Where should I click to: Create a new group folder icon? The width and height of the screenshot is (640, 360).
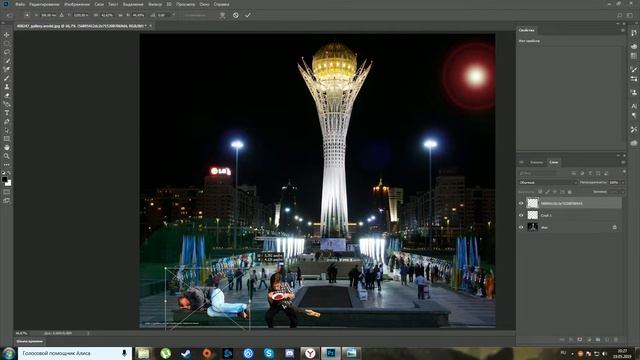pos(598,340)
